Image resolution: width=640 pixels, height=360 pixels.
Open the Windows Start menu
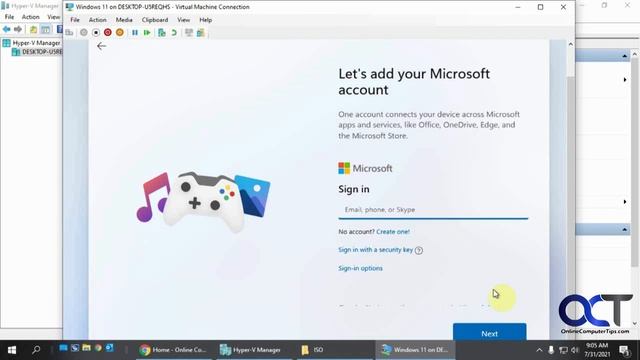click(12, 350)
